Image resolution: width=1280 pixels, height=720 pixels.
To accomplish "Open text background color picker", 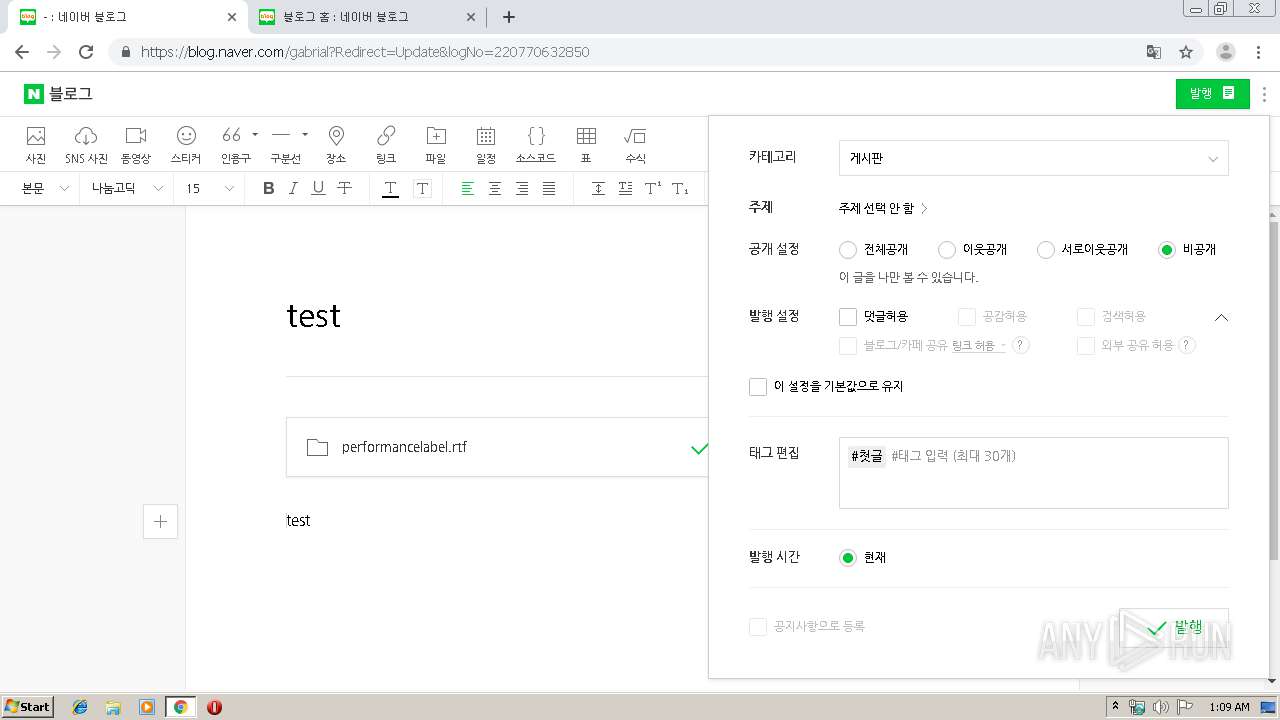I will pyautogui.click(x=422, y=188).
